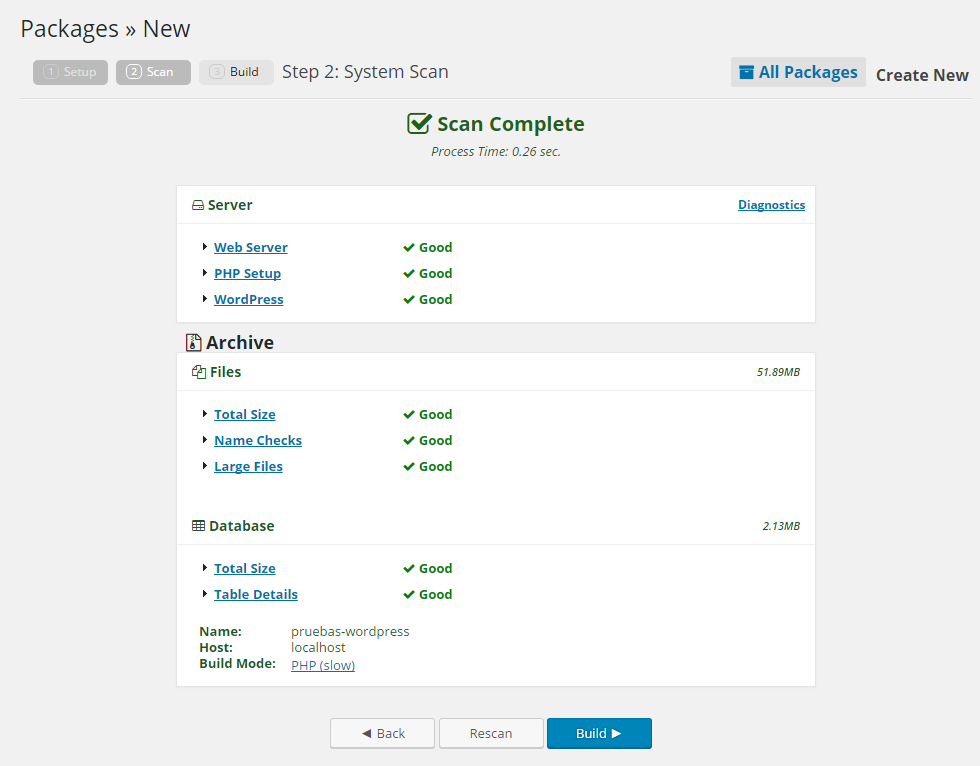
Task: Click the Files section icon
Action: tap(198, 372)
